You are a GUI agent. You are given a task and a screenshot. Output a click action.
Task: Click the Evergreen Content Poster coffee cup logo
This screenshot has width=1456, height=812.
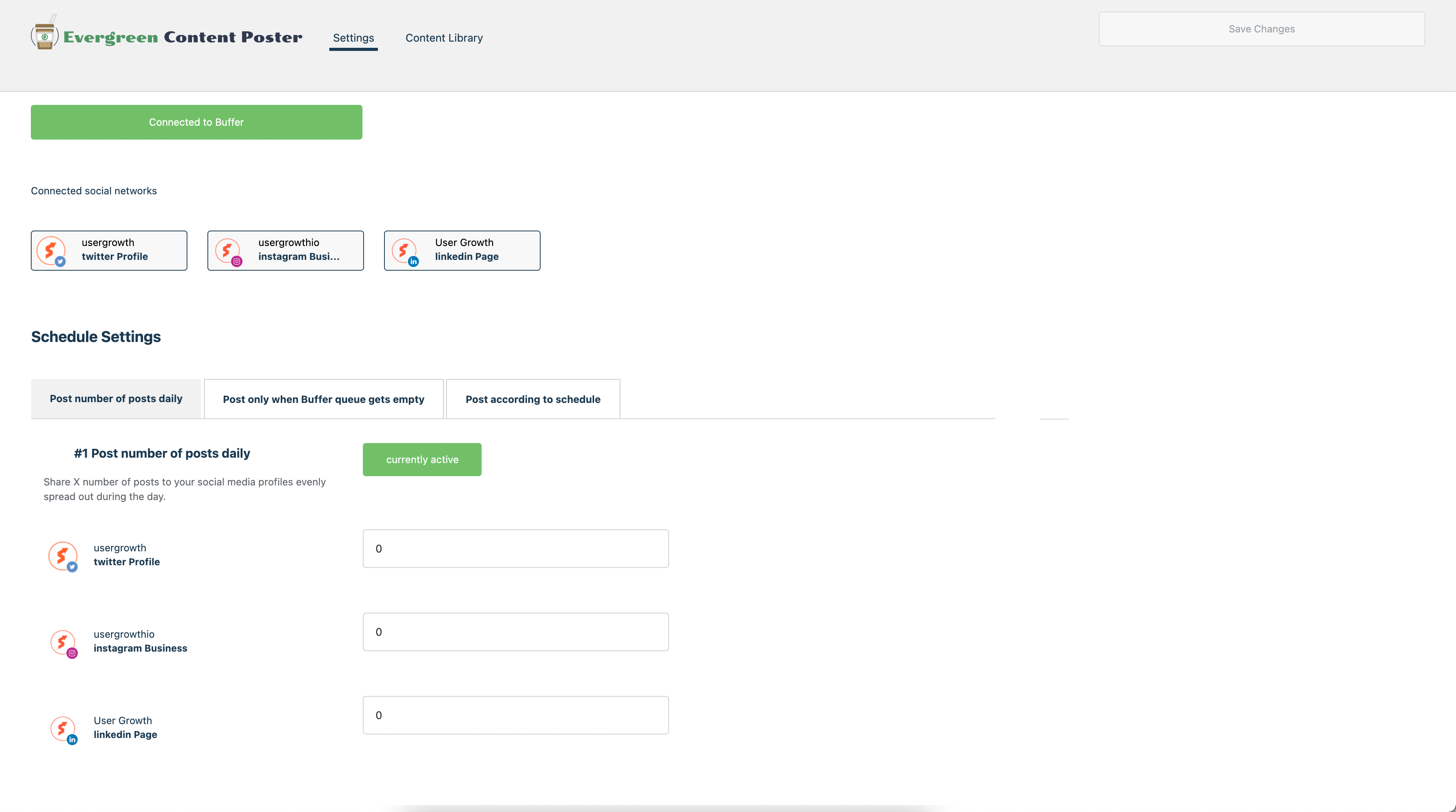point(44,35)
